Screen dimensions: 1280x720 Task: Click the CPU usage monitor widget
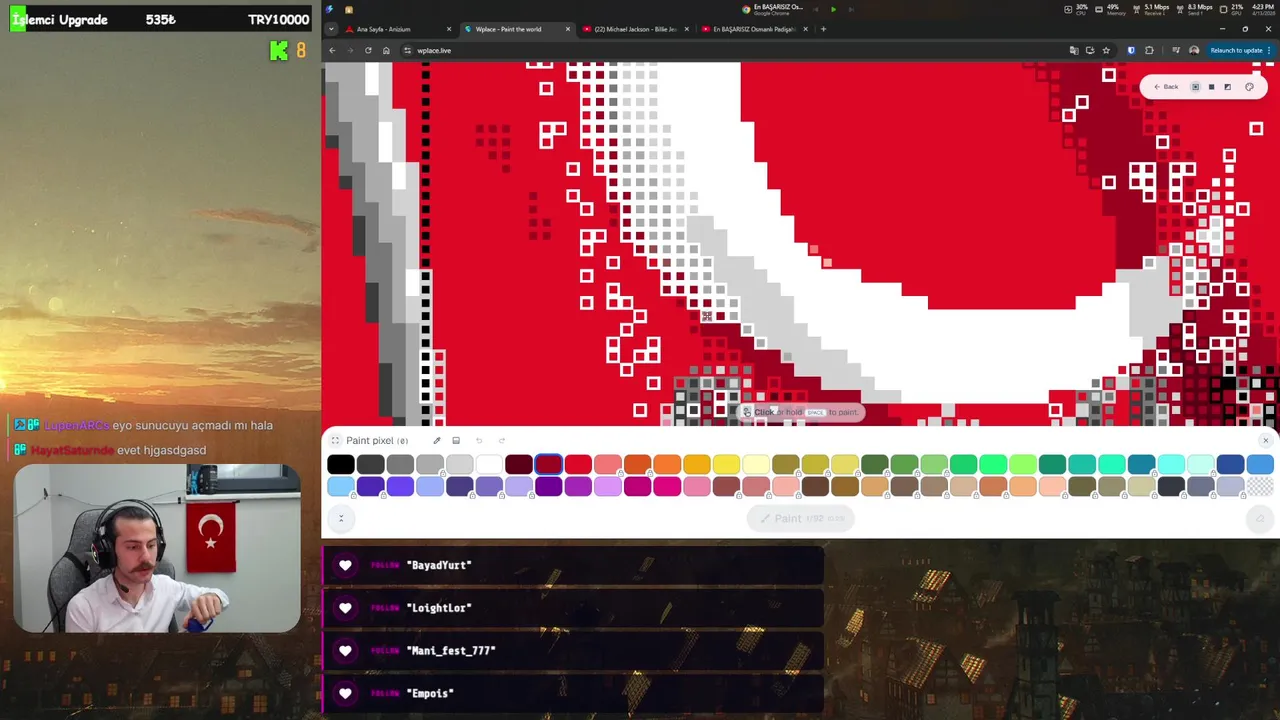tap(1076, 9)
